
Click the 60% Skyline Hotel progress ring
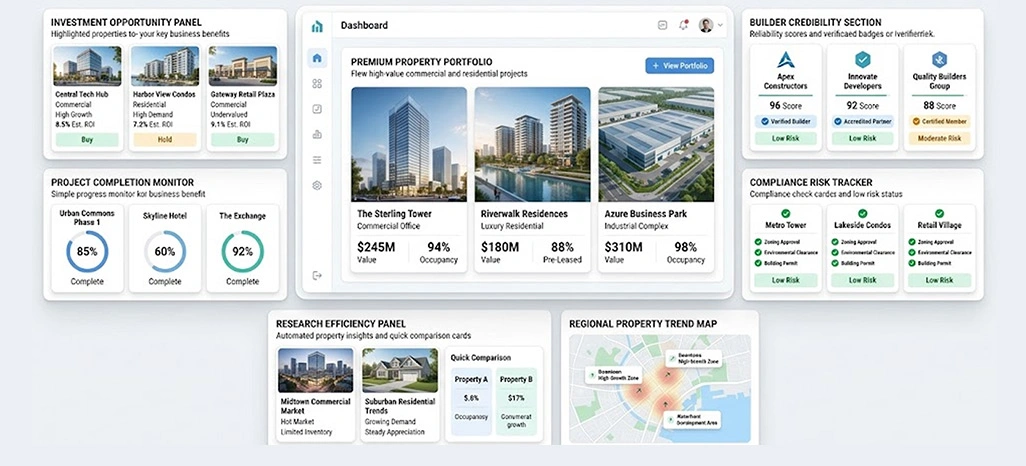coord(165,251)
